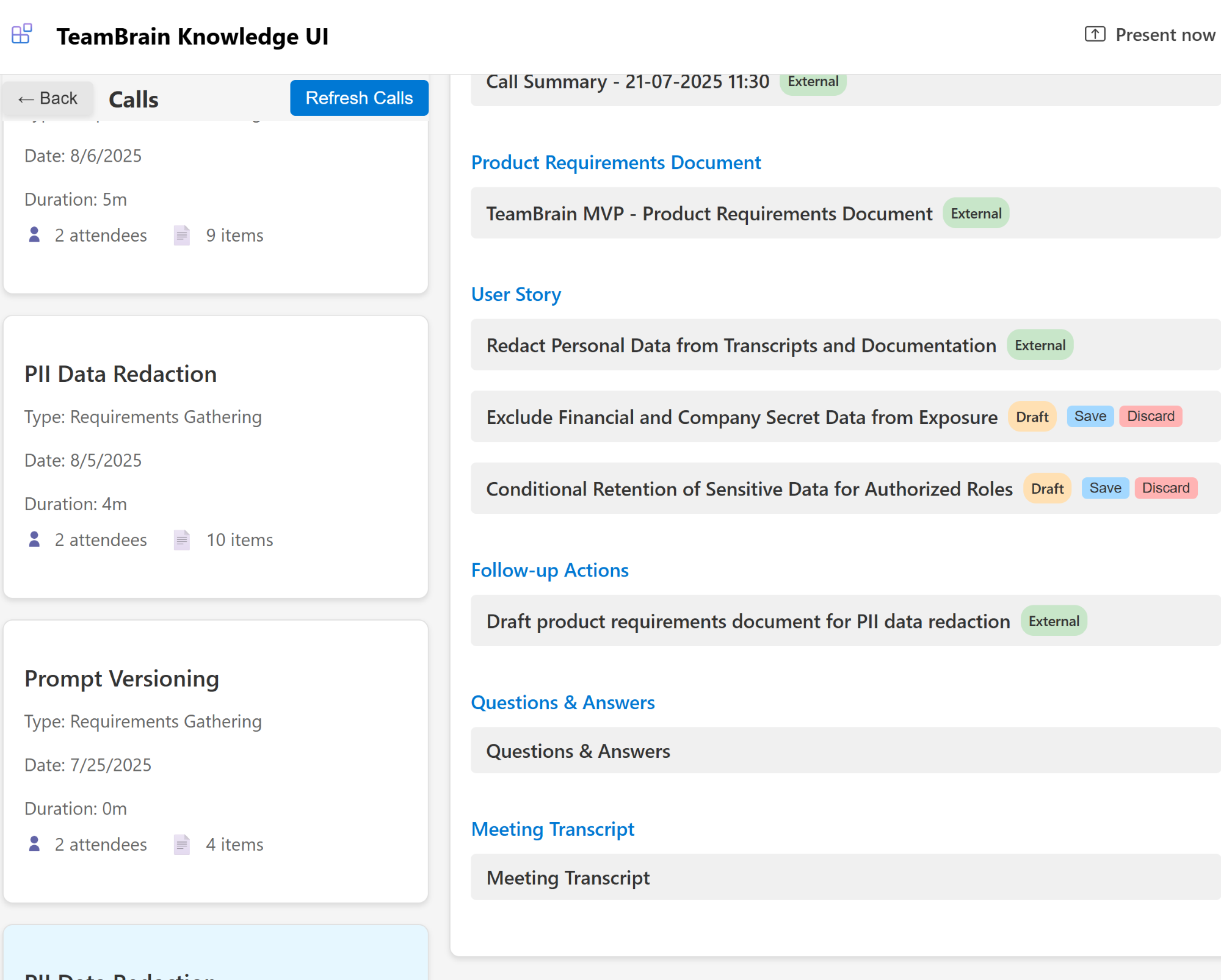Go back with the Back button
The image size is (1221, 980).
click(48, 98)
